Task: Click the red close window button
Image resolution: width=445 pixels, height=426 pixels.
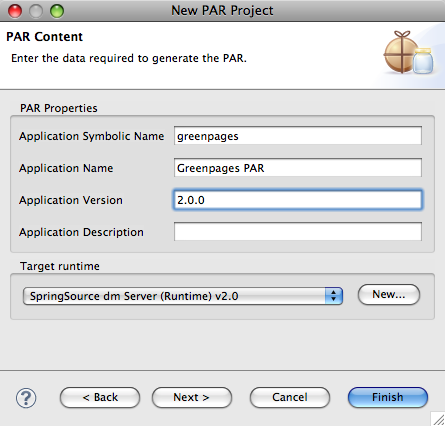Action: coord(15,11)
